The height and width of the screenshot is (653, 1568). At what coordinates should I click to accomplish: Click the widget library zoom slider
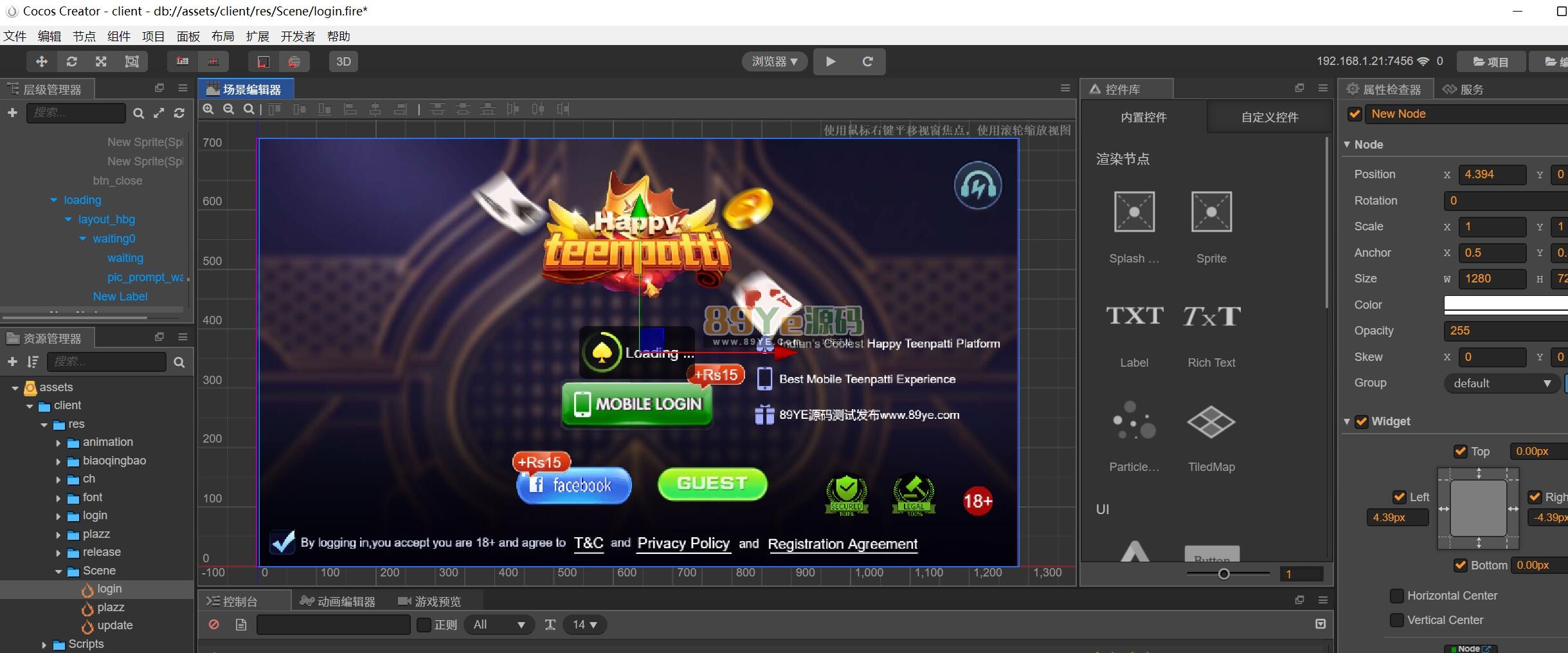1228,573
